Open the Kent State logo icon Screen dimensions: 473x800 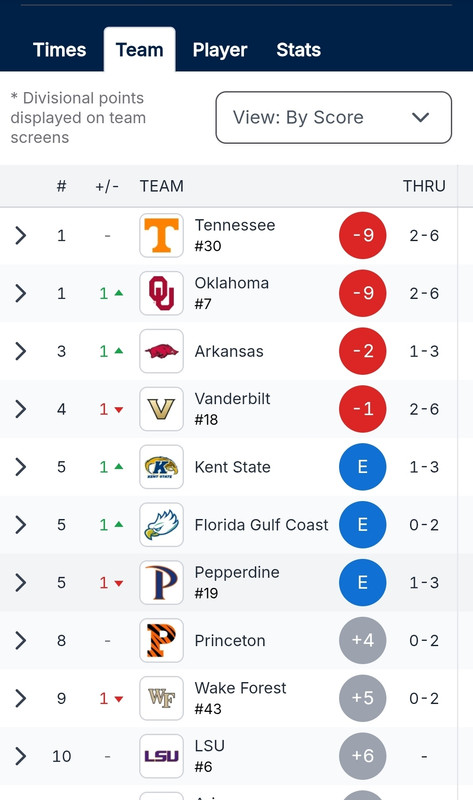161,467
